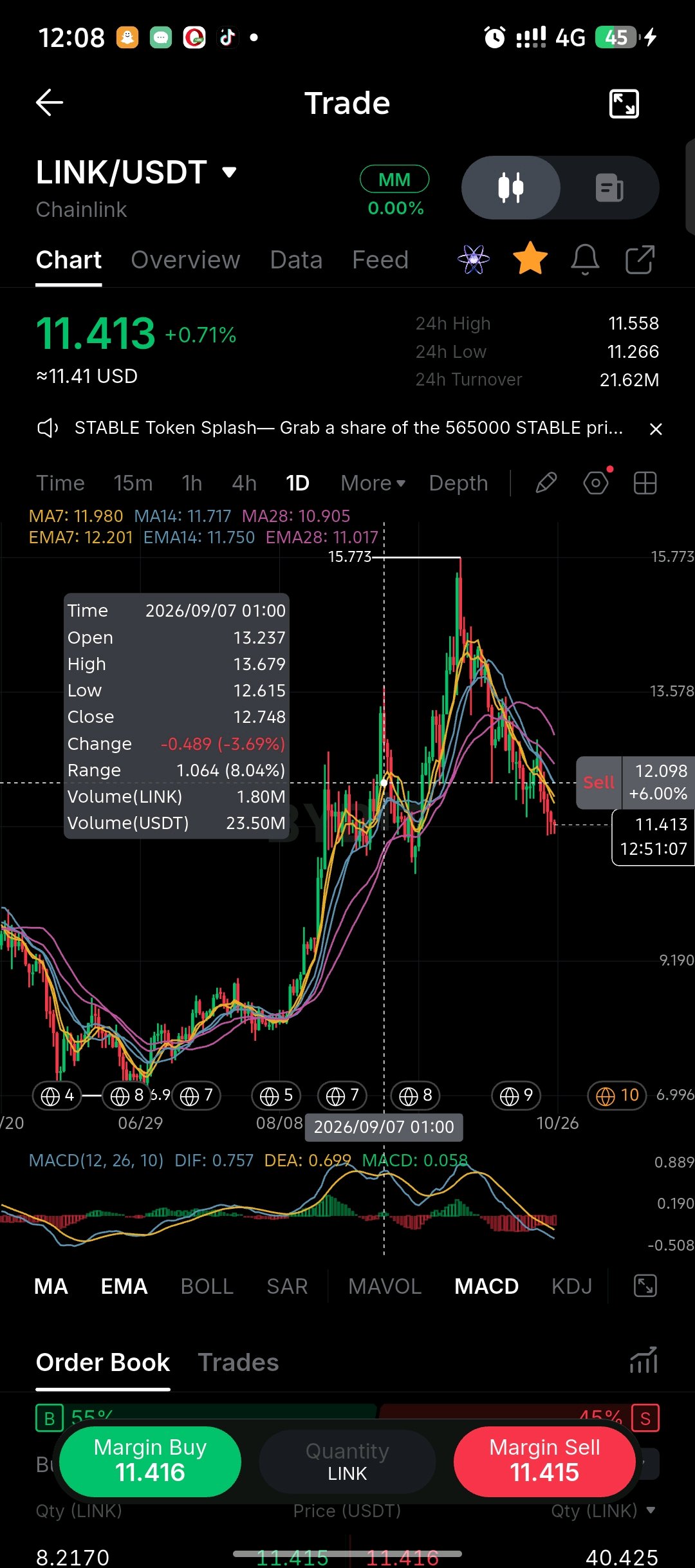Switch to candlestick chart view

(511, 188)
